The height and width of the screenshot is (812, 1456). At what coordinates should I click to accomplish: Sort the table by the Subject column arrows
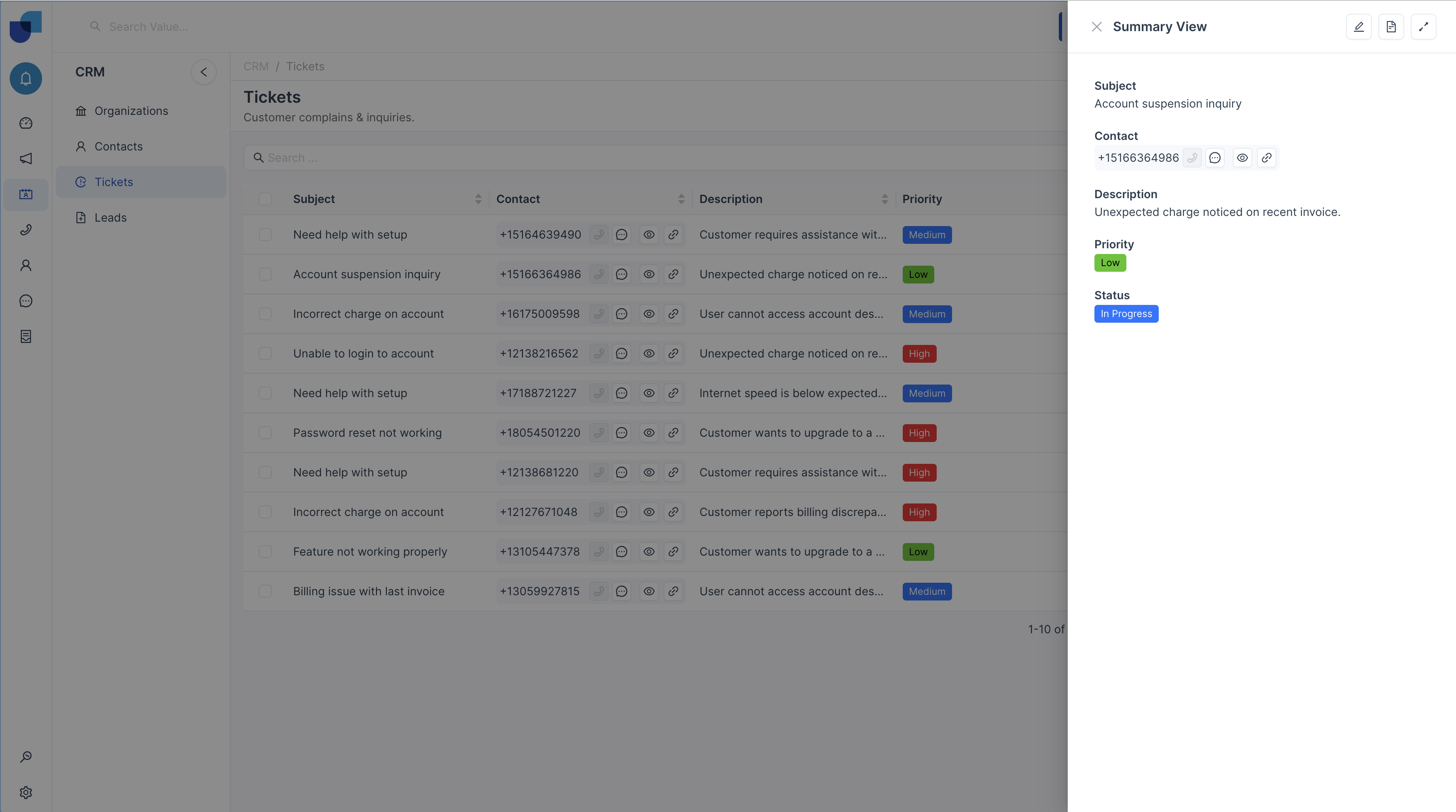[x=478, y=199]
